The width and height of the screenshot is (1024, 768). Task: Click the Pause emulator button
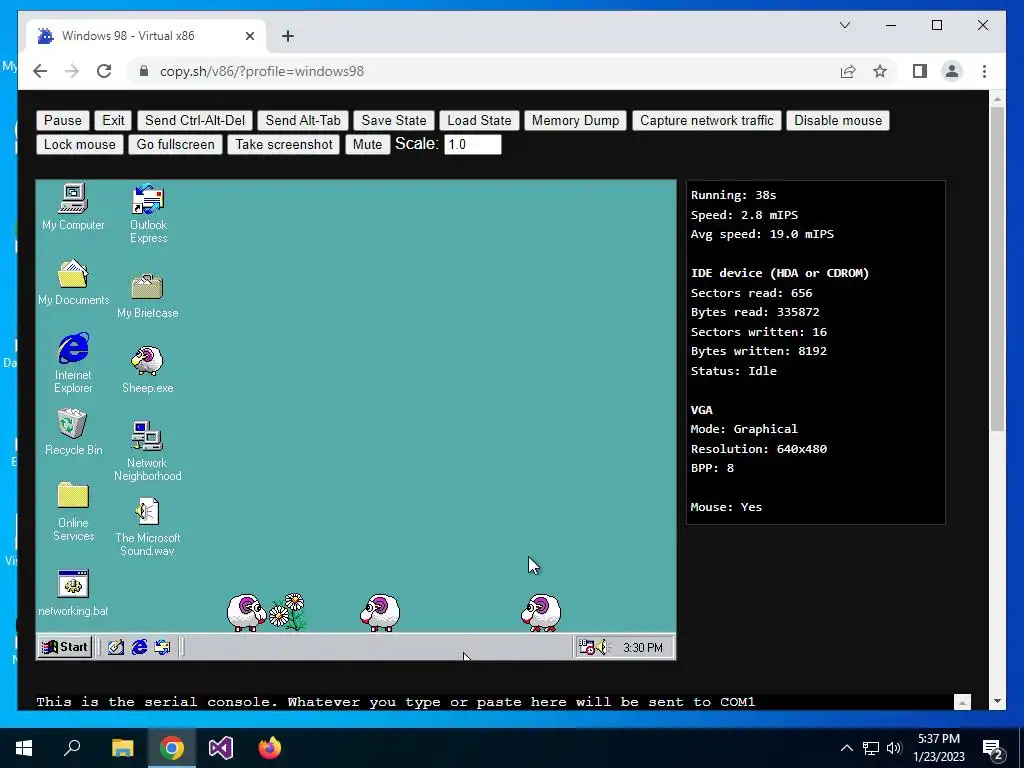pos(63,120)
